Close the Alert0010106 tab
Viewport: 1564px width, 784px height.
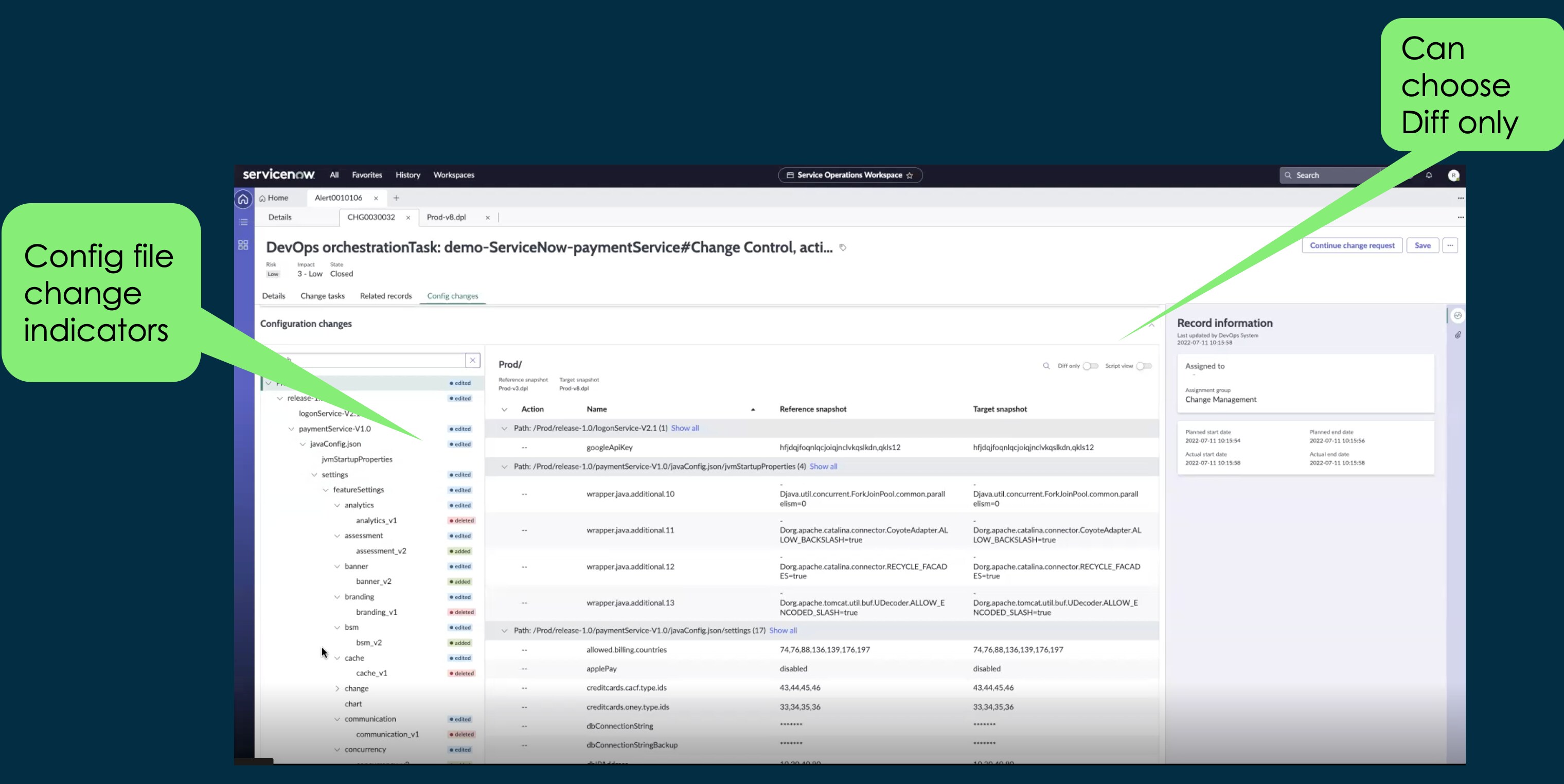(376, 198)
